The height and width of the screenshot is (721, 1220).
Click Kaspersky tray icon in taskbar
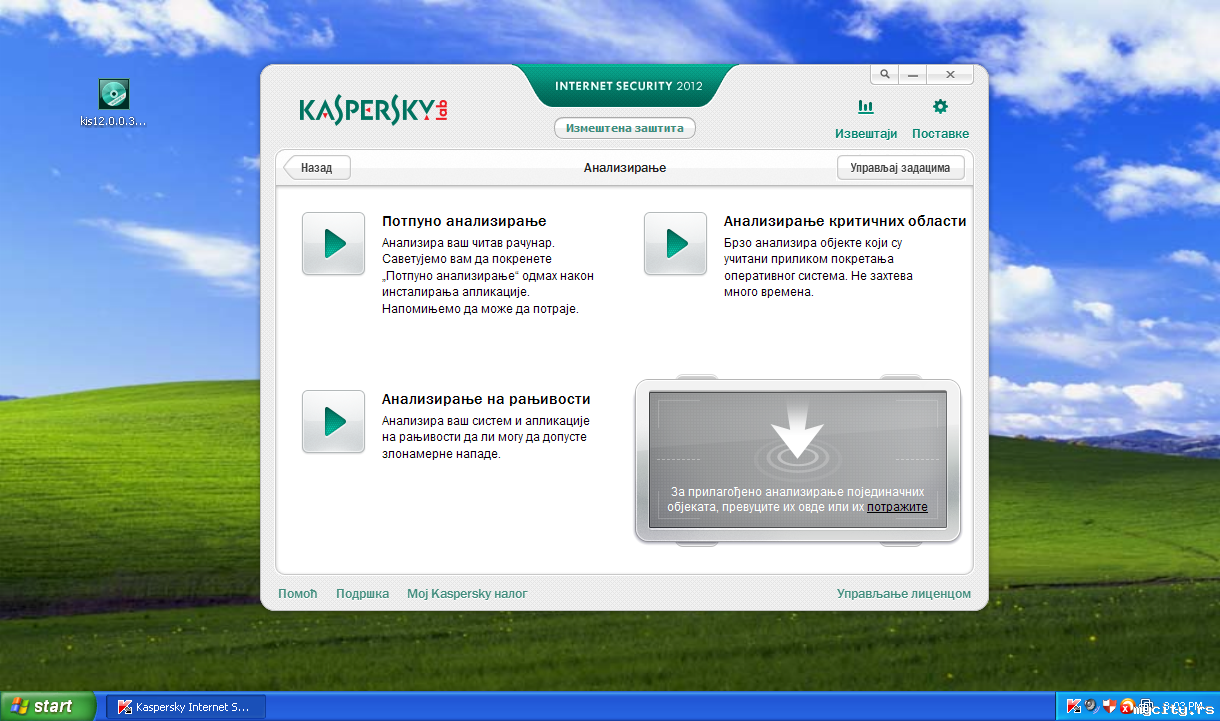tap(1074, 707)
